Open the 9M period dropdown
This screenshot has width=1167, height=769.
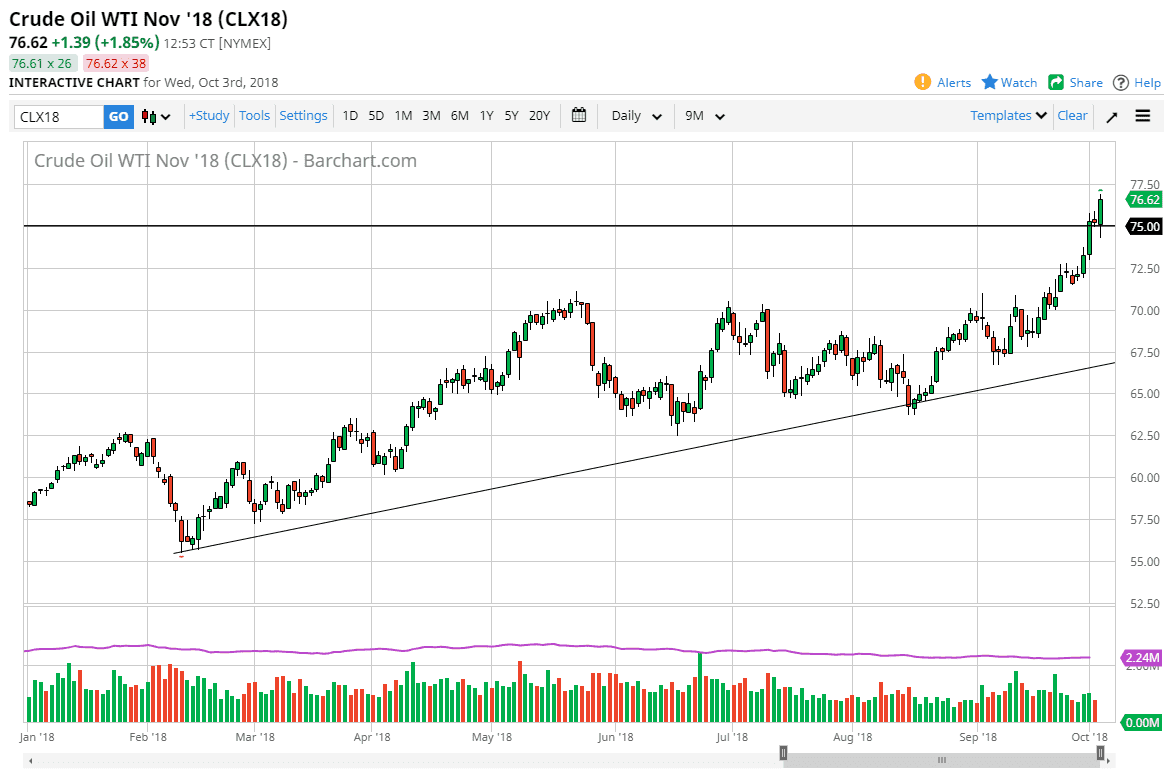(704, 116)
